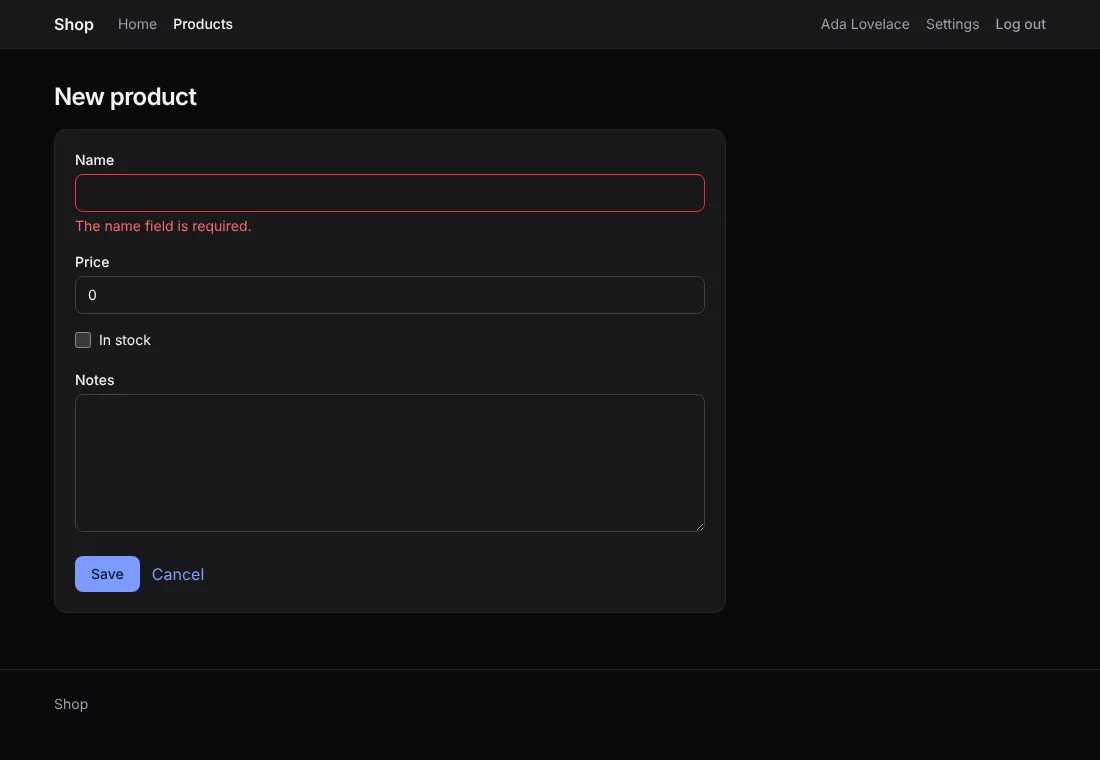Click the "New product" heading
This screenshot has height=760, width=1100.
126,97
